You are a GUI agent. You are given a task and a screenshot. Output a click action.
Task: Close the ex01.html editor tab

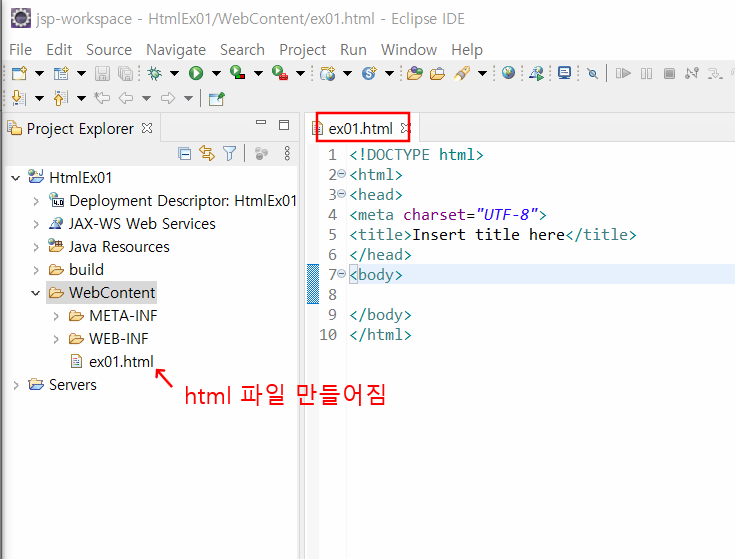(405, 128)
